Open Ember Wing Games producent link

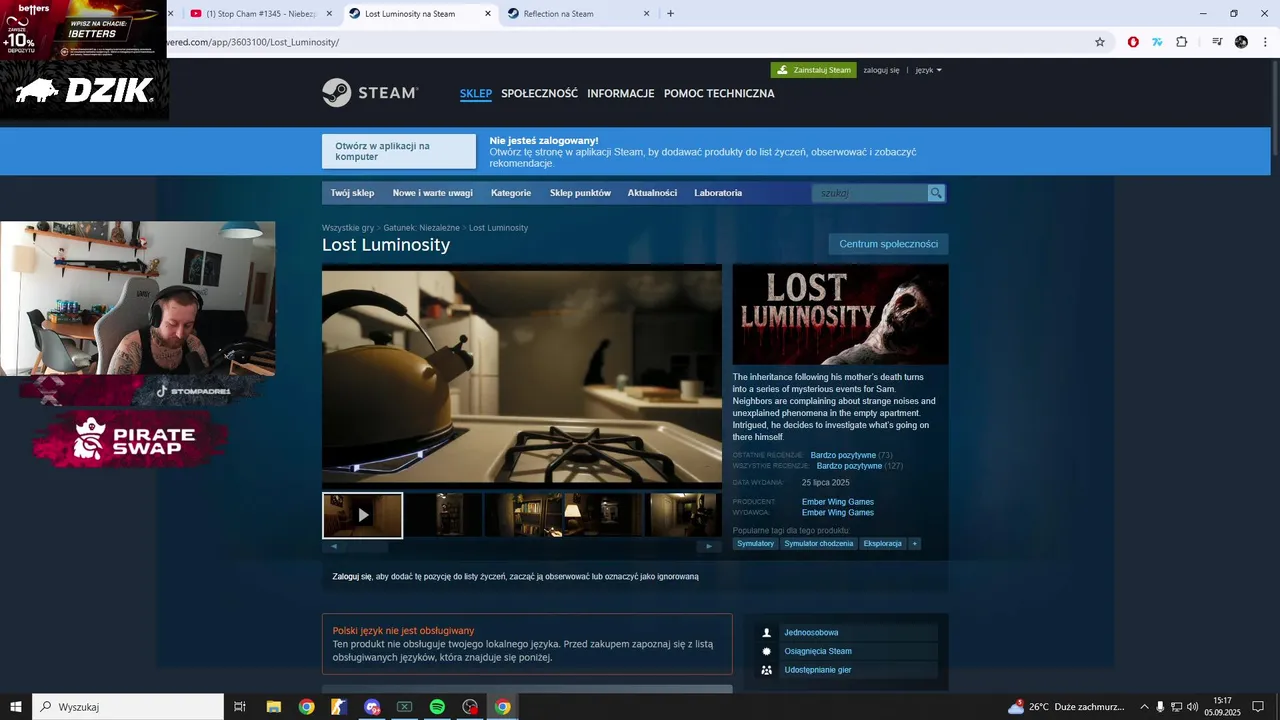point(838,502)
